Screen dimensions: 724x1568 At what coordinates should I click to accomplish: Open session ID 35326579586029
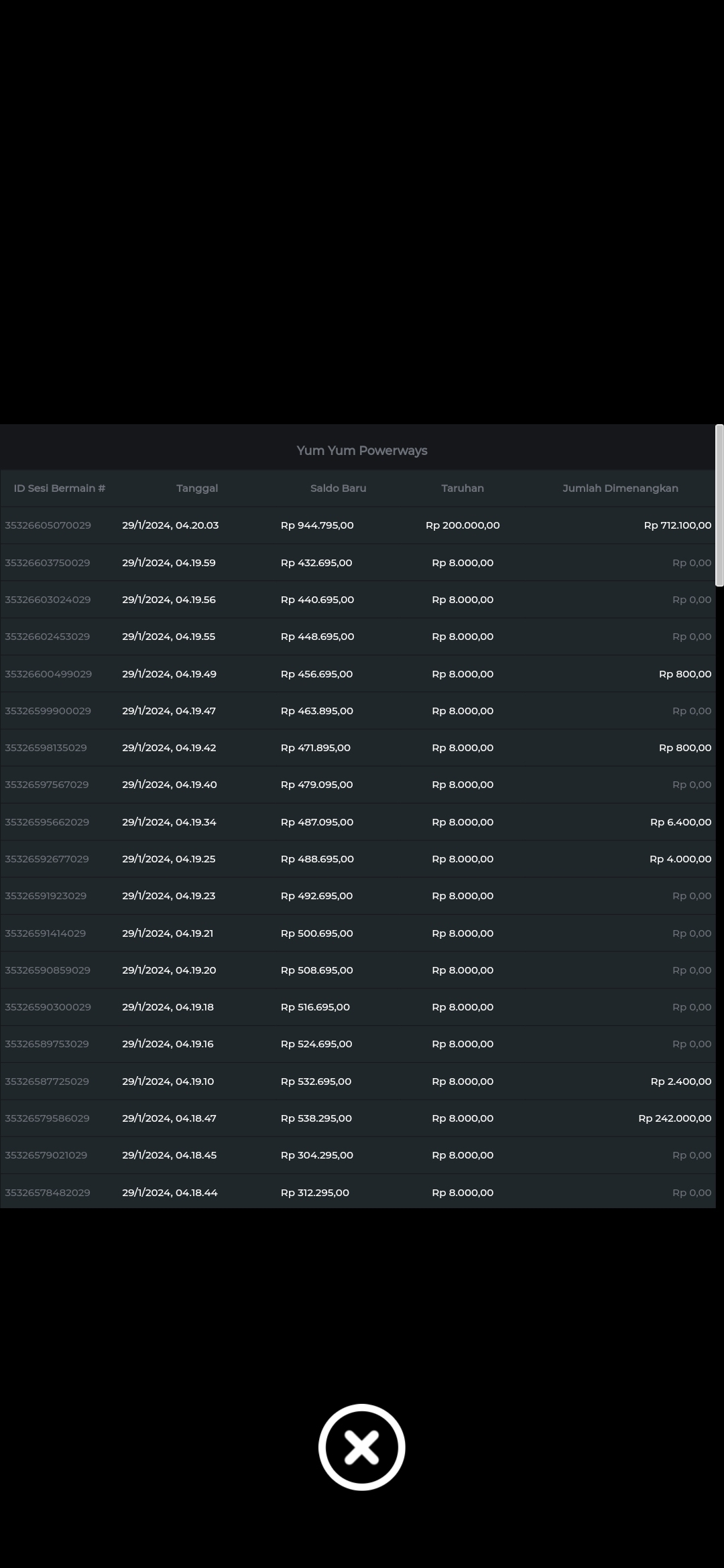[48, 1118]
